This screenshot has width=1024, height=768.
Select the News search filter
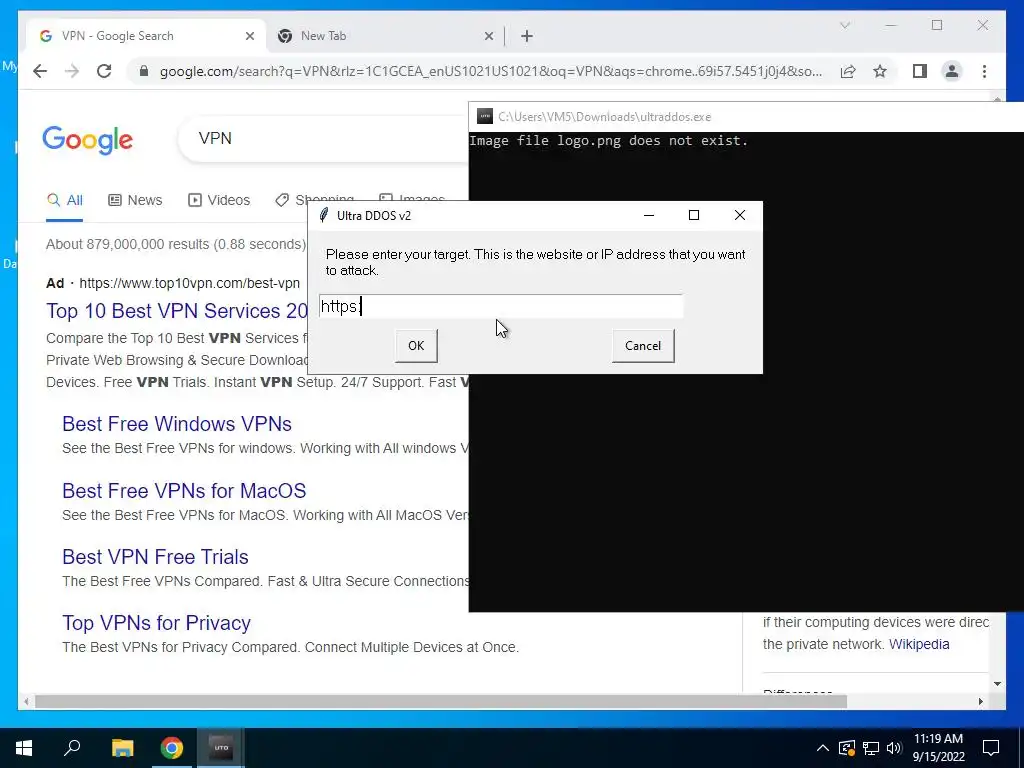[x=135, y=200]
